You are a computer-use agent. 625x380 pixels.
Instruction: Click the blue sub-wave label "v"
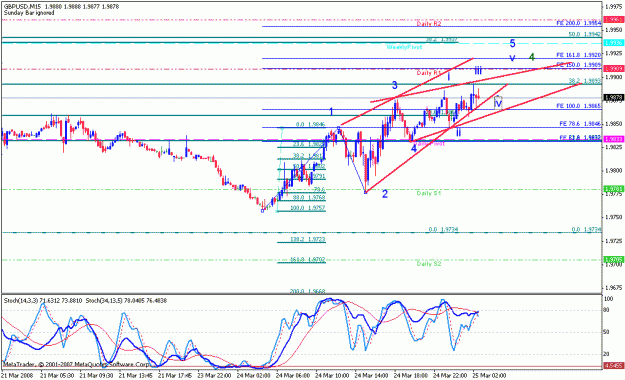[513, 58]
